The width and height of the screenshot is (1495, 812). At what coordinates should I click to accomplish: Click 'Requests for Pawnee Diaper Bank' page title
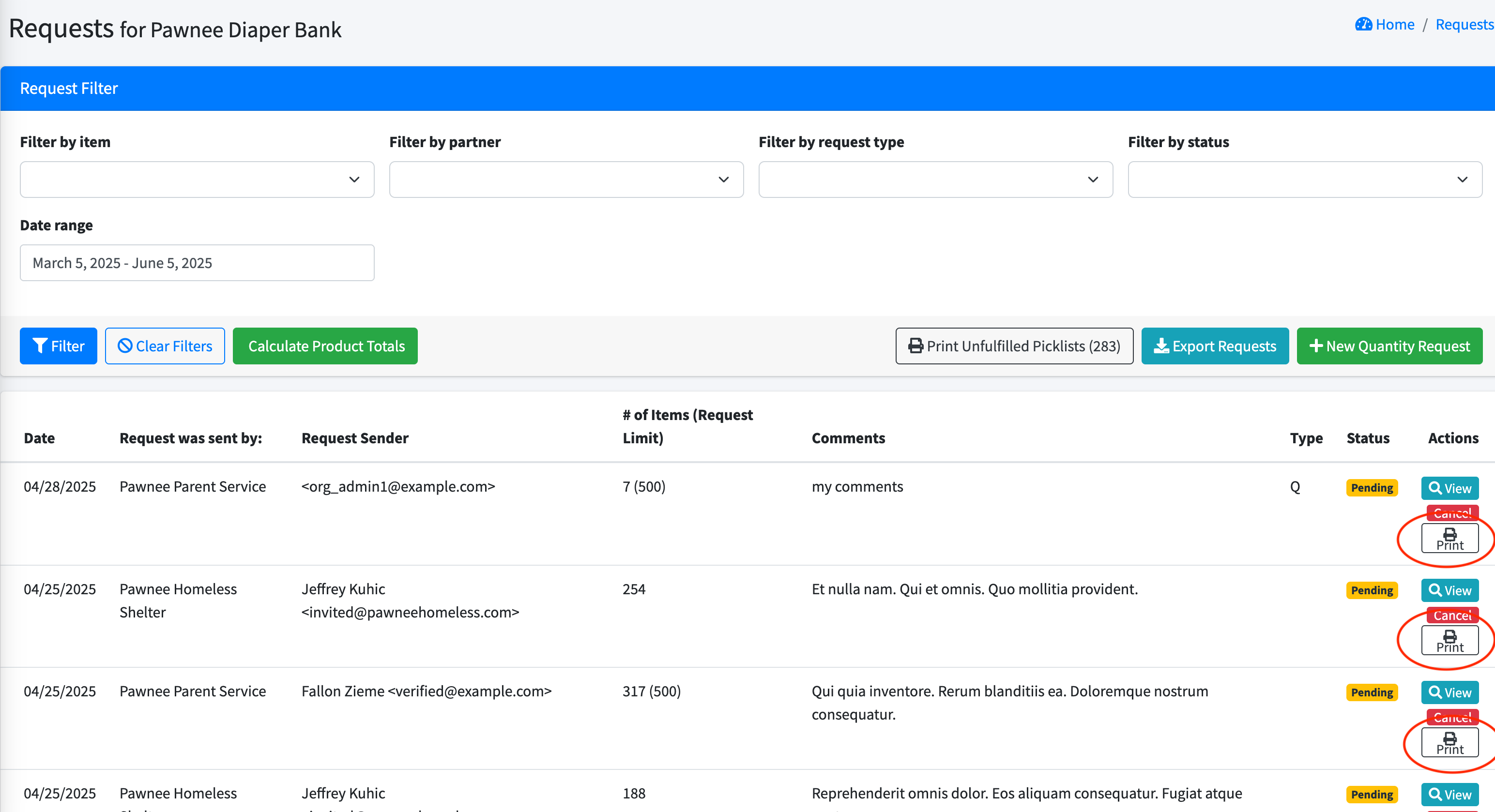pos(175,29)
